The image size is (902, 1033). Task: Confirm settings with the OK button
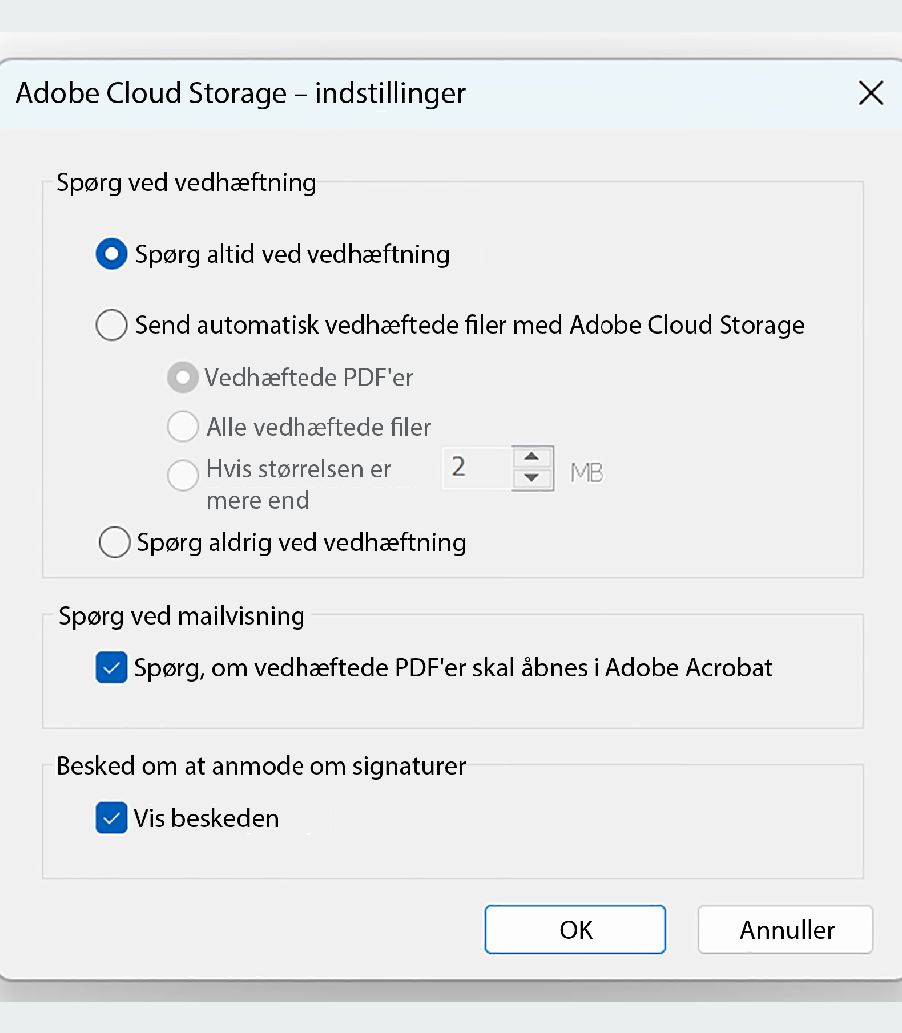(575, 929)
